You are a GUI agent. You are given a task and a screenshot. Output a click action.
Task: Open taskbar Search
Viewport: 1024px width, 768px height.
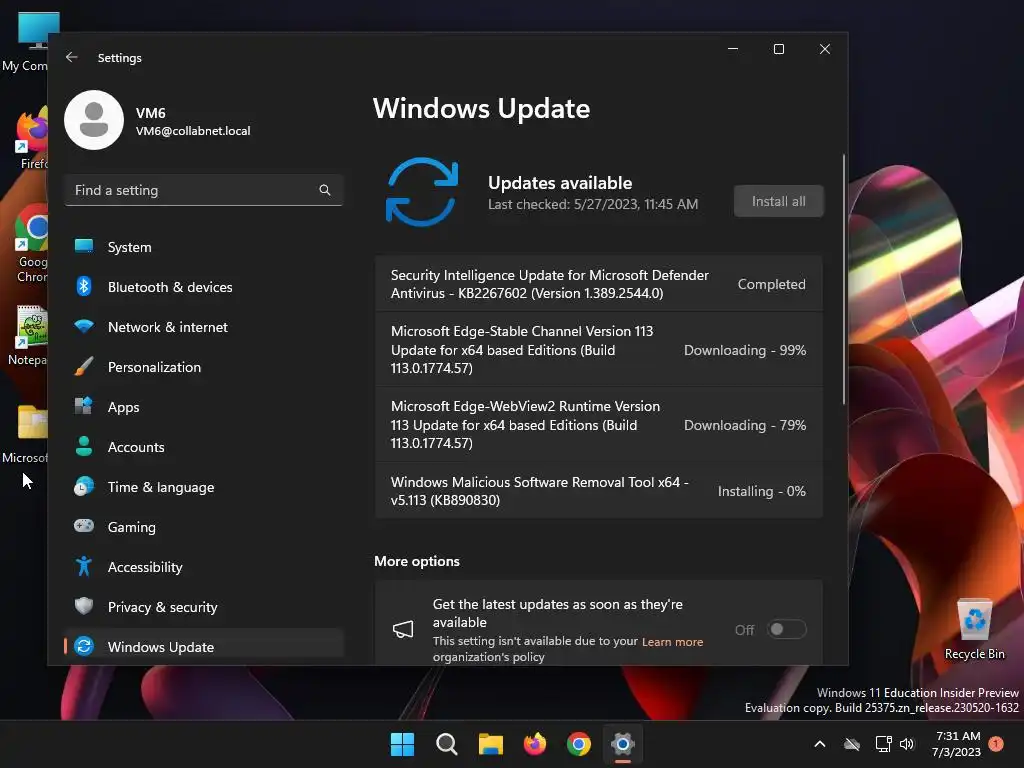[447, 744]
